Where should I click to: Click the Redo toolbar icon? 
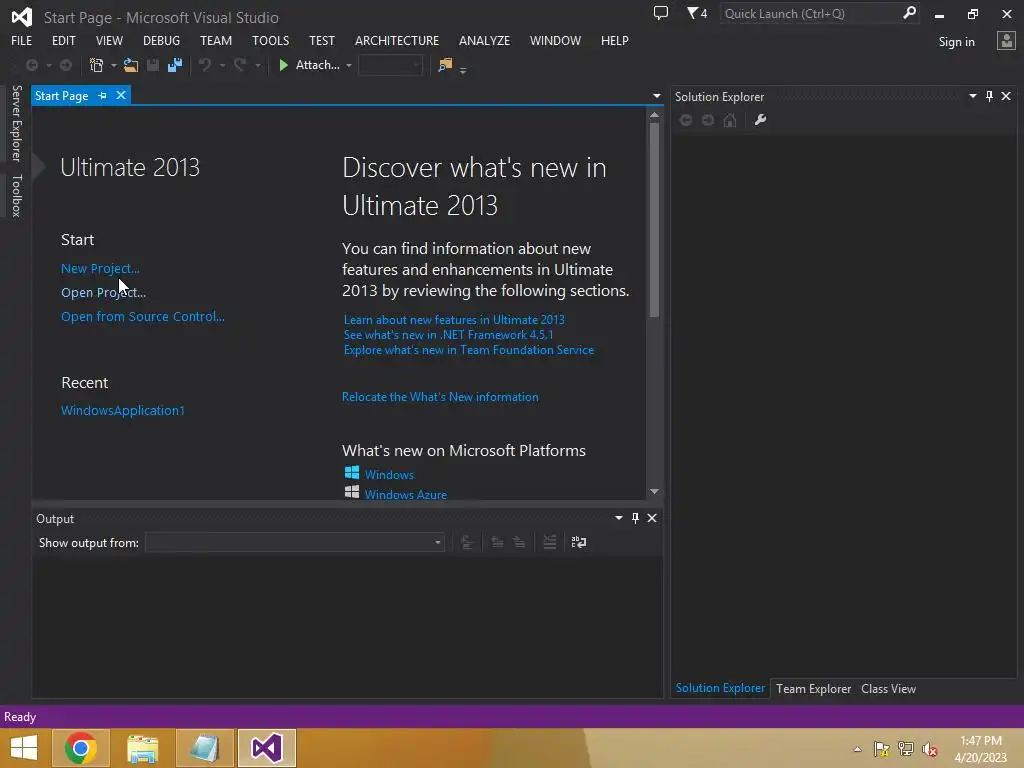click(x=240, y=65)
